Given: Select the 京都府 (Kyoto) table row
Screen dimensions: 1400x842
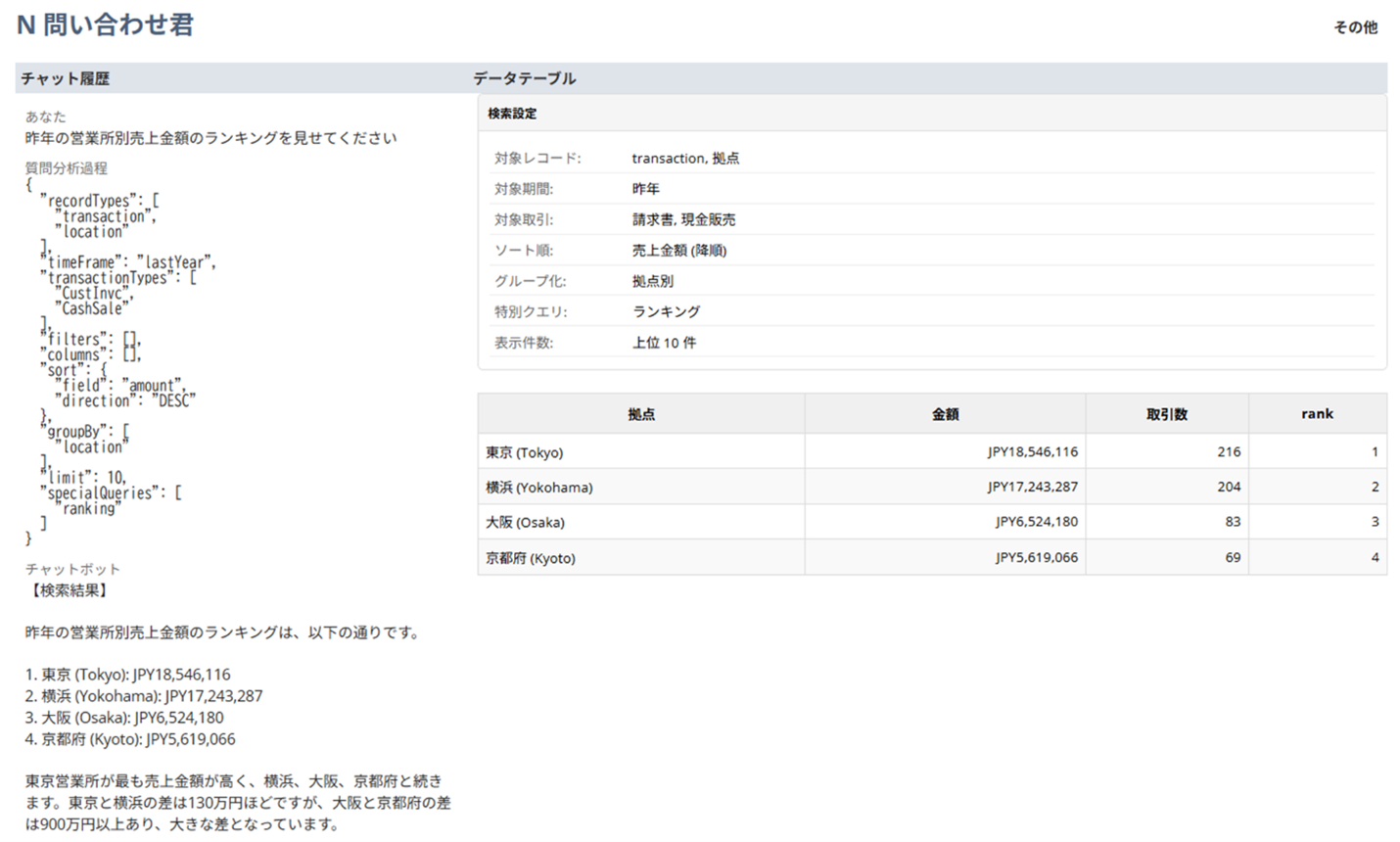Looking at the screenshot, I should [x=640, y=557].
